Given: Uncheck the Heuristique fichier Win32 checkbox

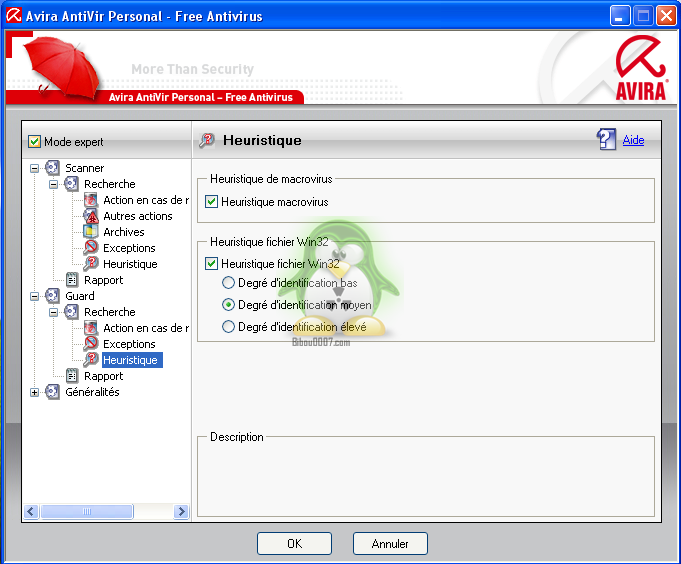Looking at the screenshot, I should [x=212, y=264].
